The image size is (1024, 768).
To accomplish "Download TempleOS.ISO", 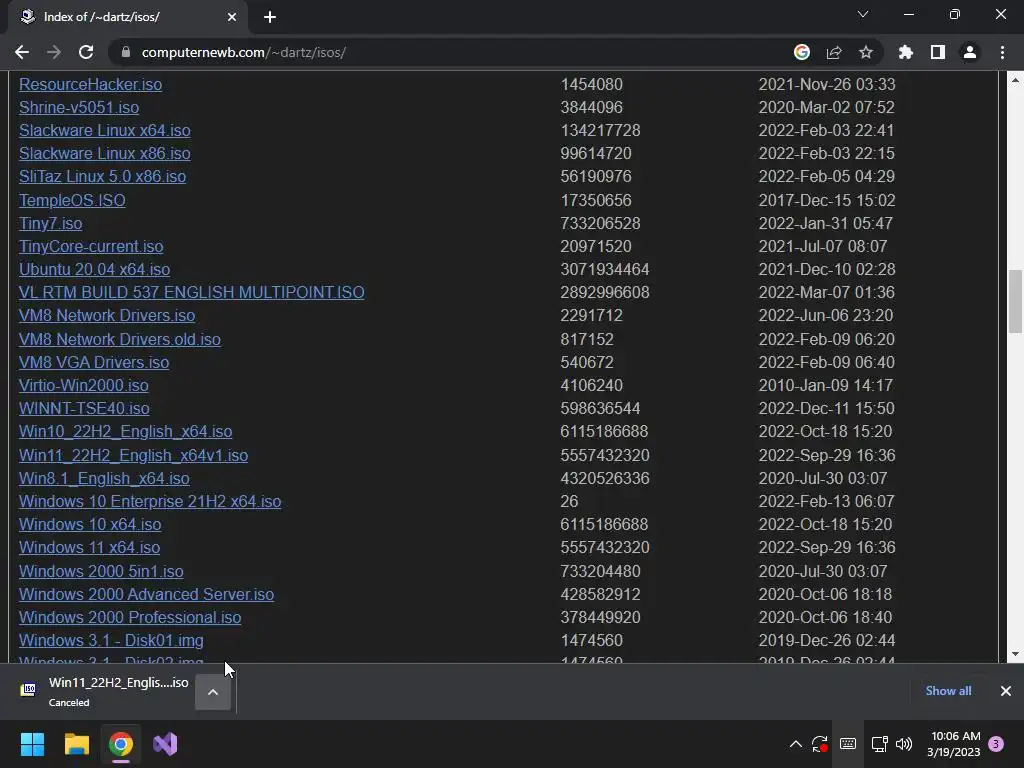I will point(72,200).
